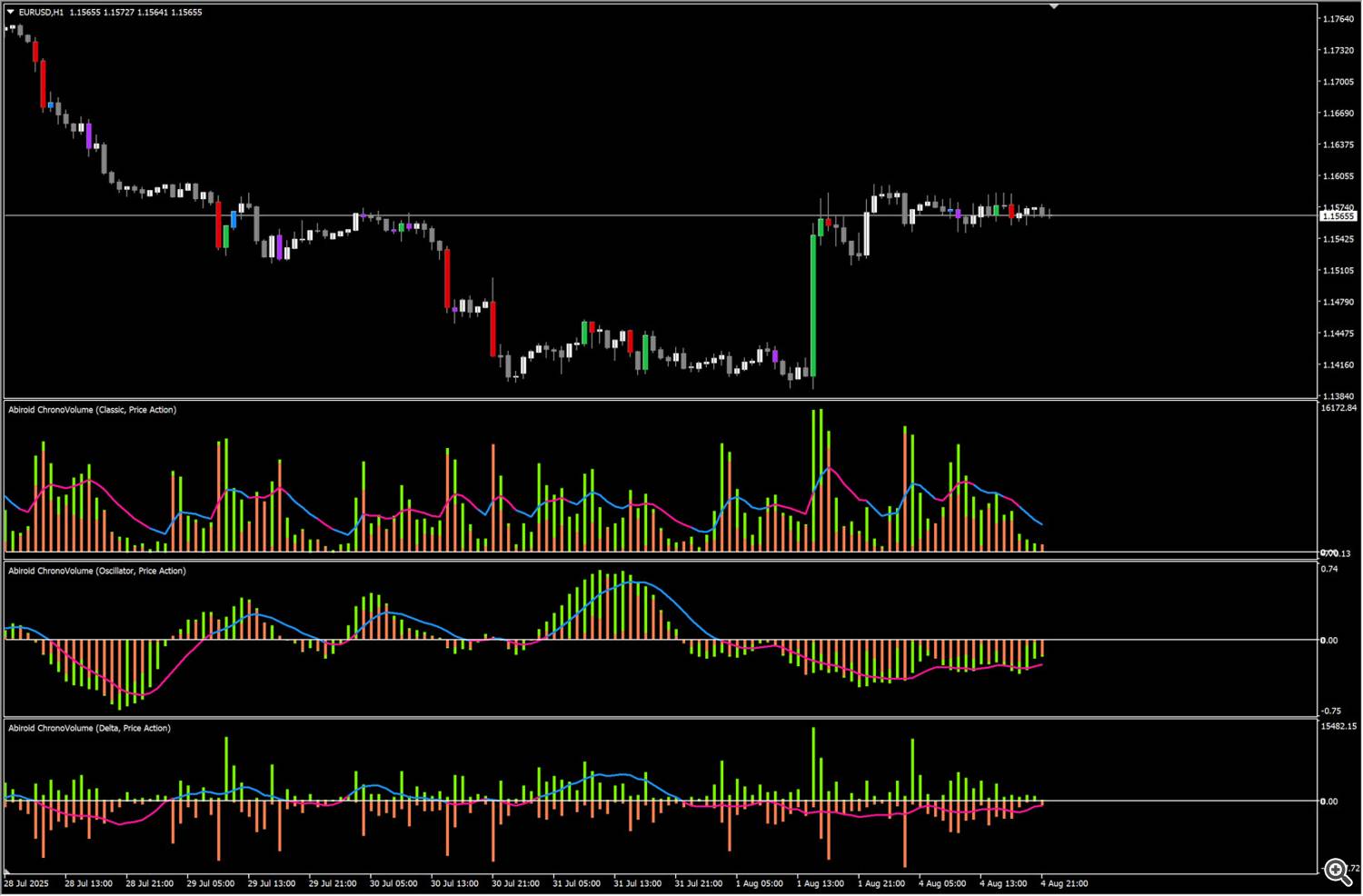Viewport: 1363px width, 896px height.
Task: Click the 28 Jul 13:00 time label
Action: coord(89,883)
